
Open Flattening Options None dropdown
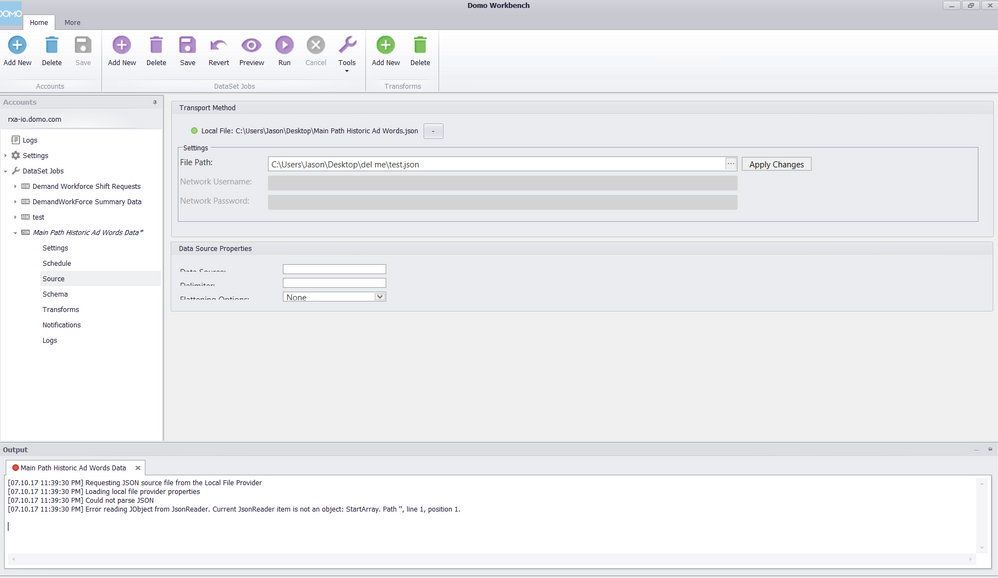tap(334, 297)
